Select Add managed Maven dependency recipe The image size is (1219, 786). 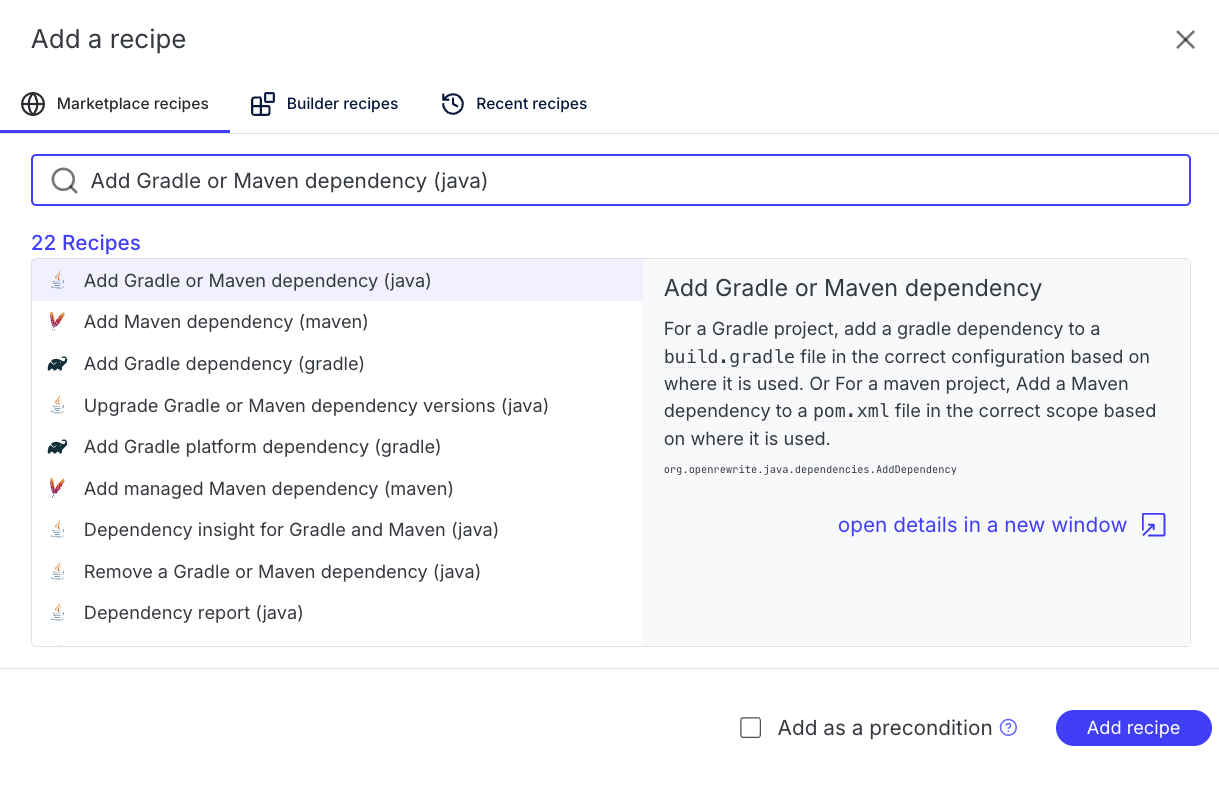tap(268, 489)
